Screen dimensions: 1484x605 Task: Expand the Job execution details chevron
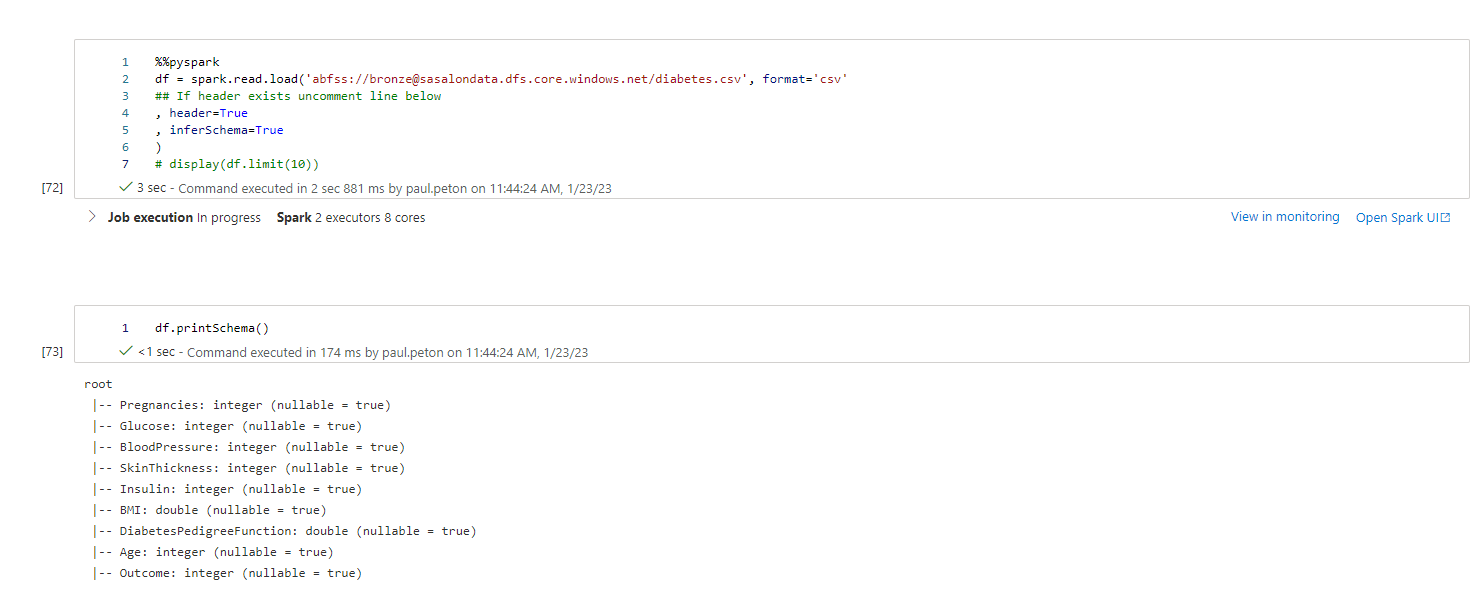pyautogui.click(x=91, y=216)
